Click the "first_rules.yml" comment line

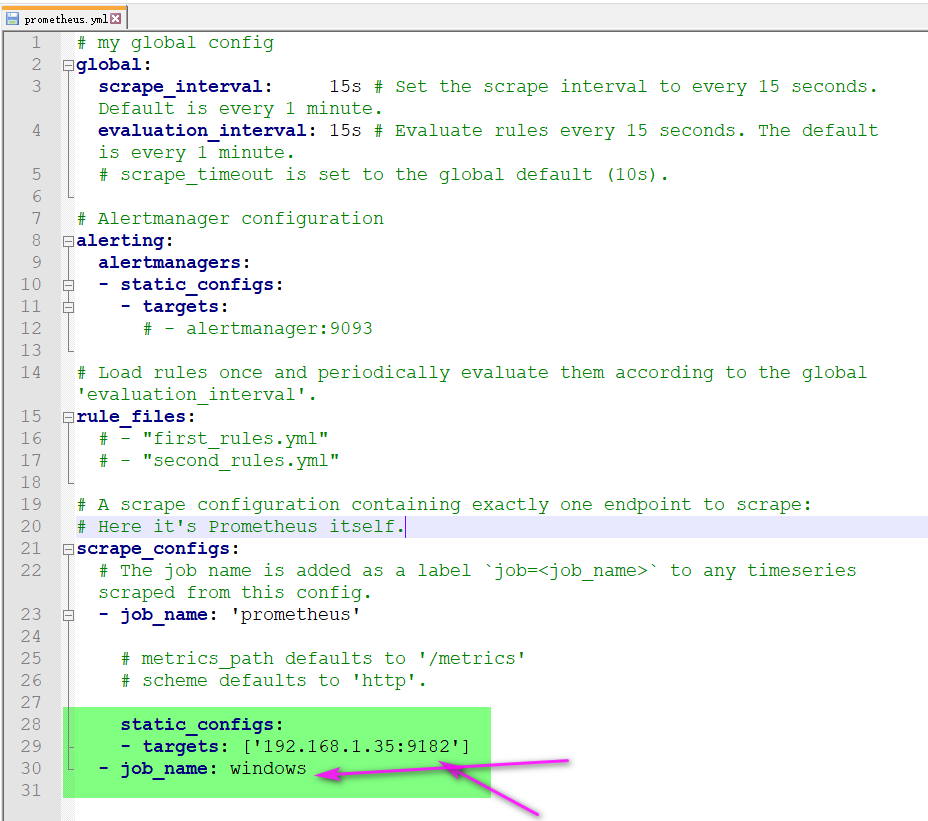(x=213, y=439)
